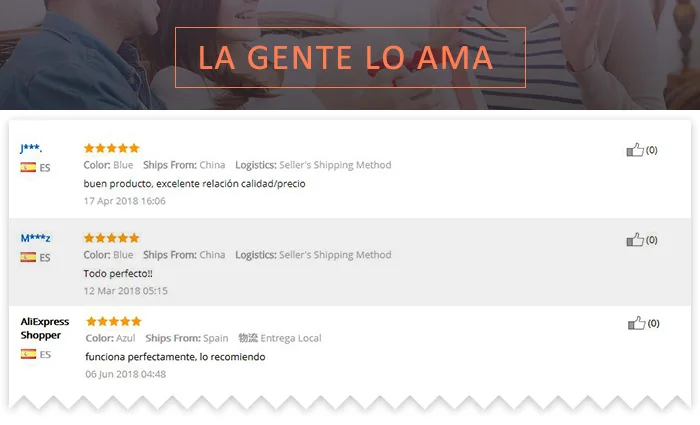Click thumbs-up icon on J***. review

(635, 150)
